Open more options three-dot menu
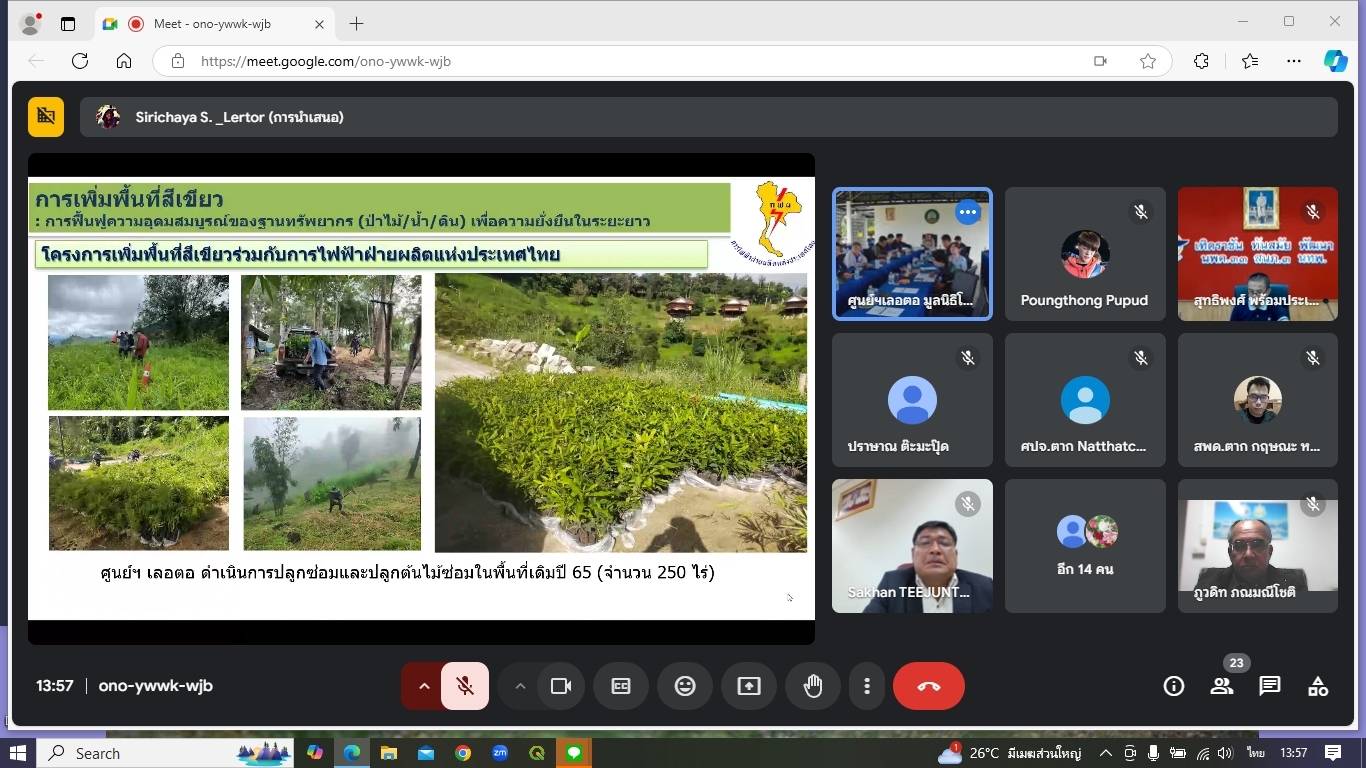The height and width of the screenshot is (768, 1366). pyautogui.click(x=867, y=686)
